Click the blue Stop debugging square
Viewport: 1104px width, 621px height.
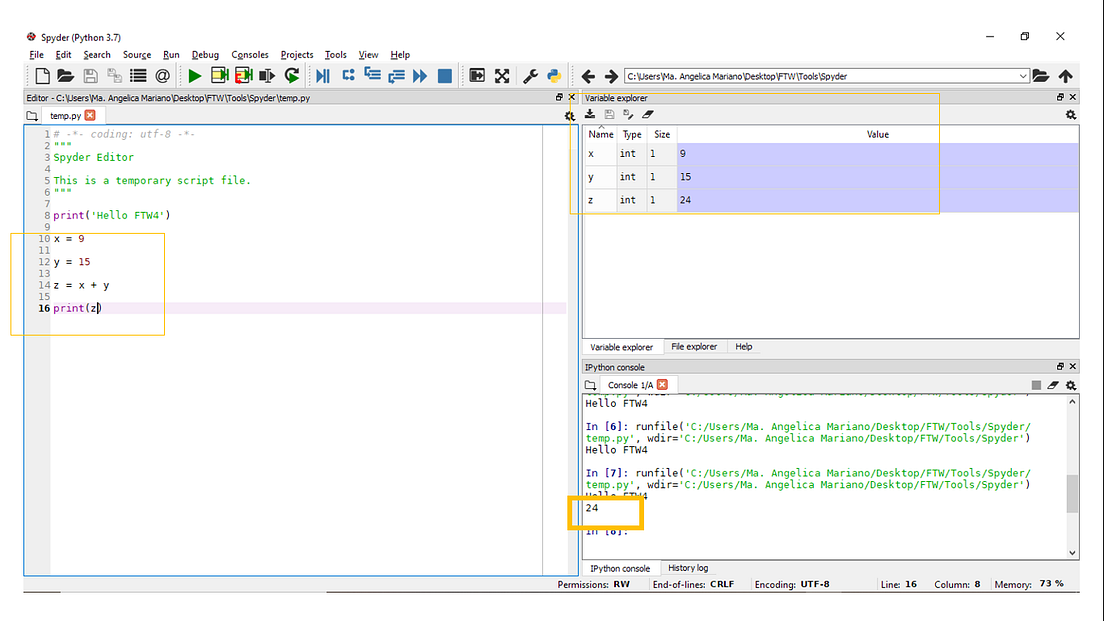tap(445, 76)
